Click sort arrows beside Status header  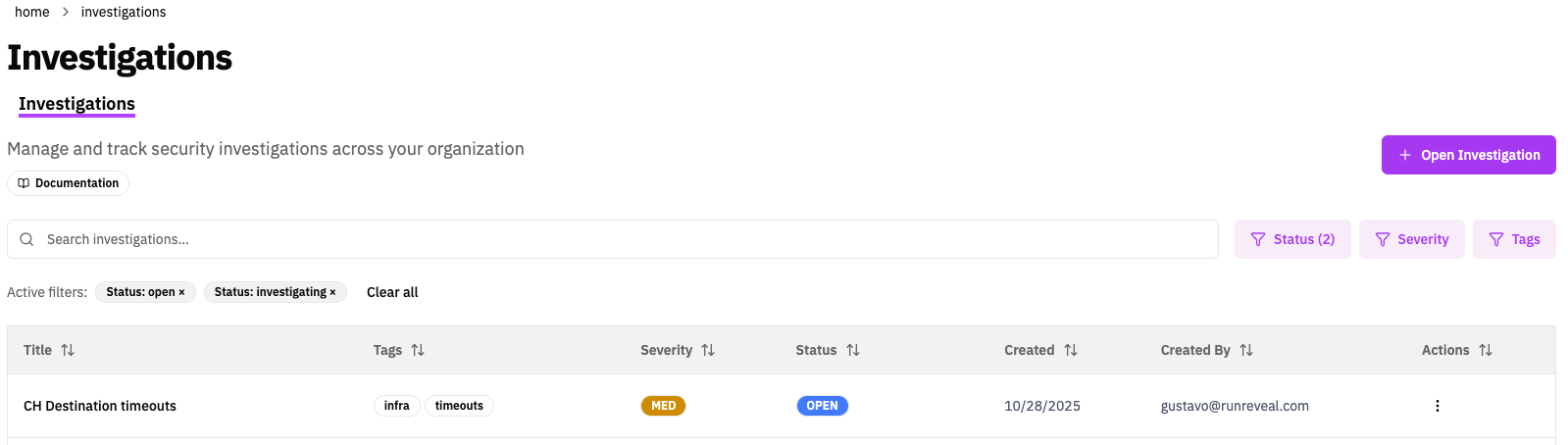[x=853, y=350]
